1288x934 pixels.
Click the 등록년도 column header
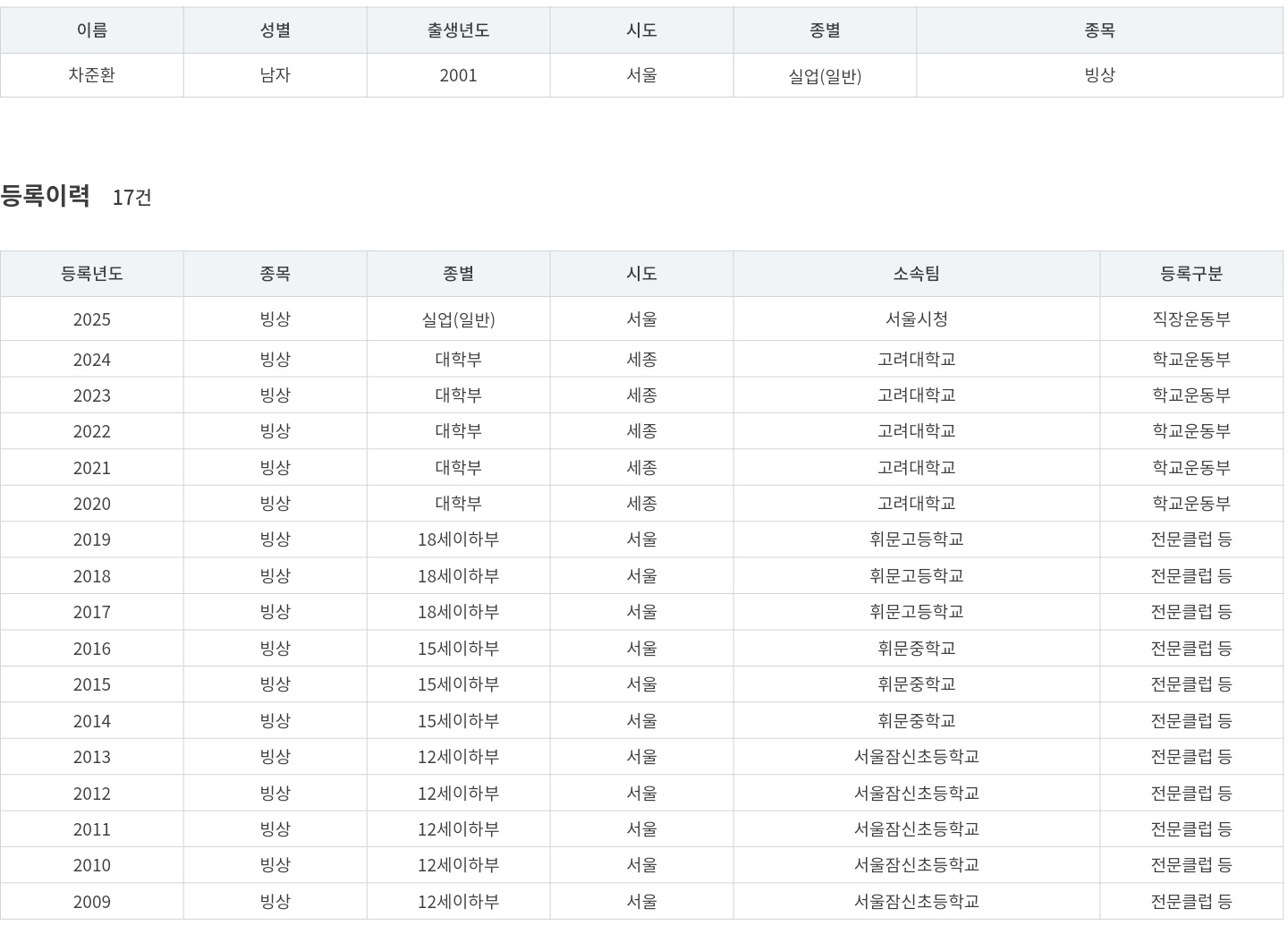[x=91, y=274]
